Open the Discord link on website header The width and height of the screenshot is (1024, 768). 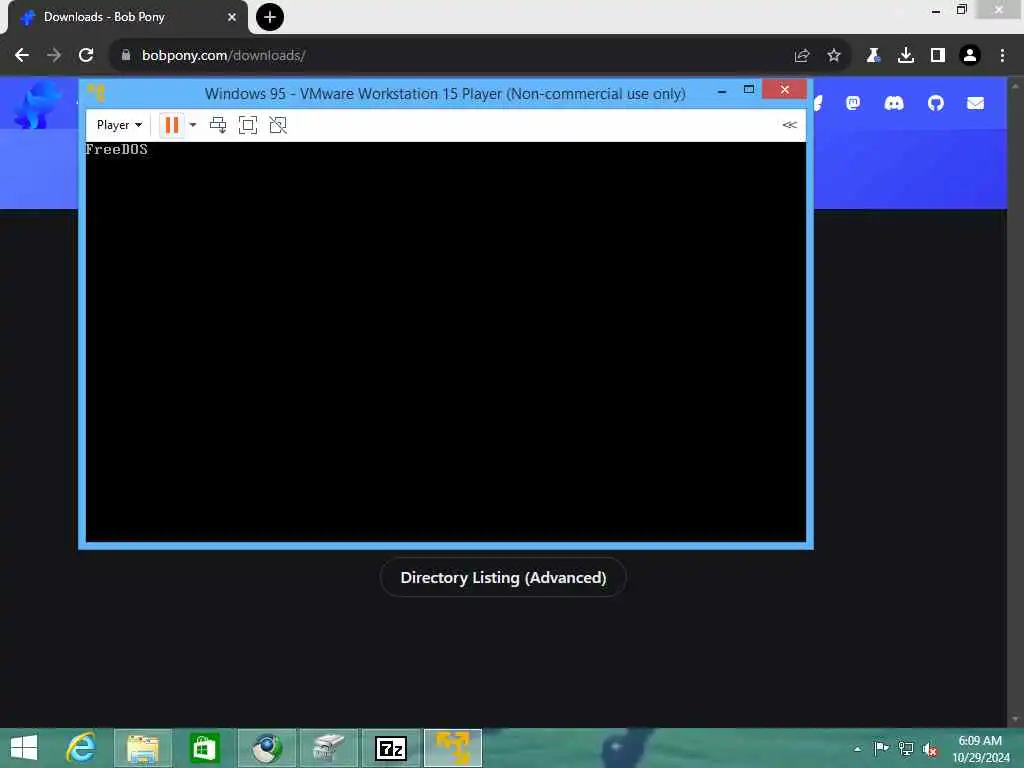click(x=894, y=103)
